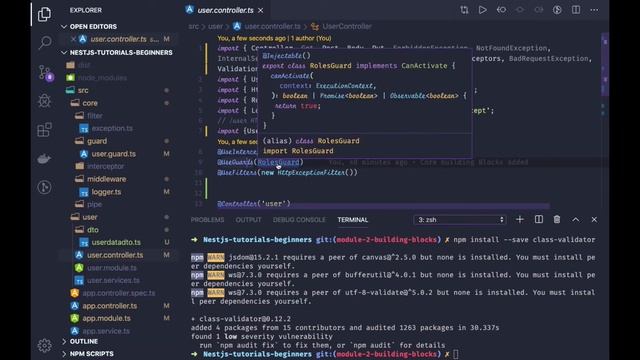Click the new terminal plus icon

click(520, 220)
